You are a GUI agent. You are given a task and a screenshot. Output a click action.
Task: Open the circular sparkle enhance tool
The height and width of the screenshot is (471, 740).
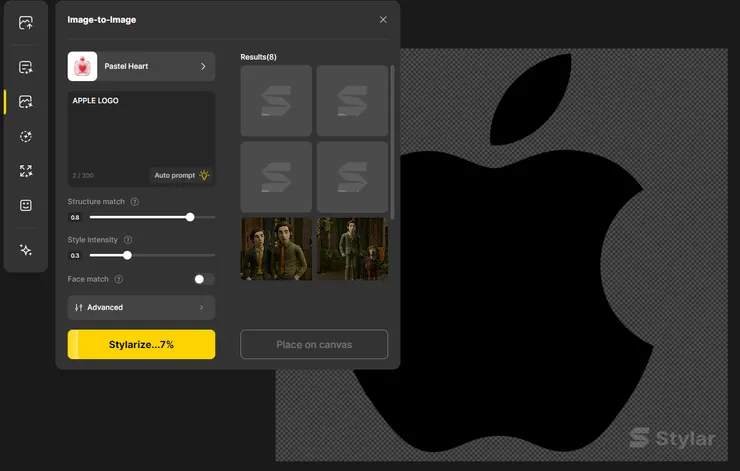pyautogui.click(x=25, y=136)
